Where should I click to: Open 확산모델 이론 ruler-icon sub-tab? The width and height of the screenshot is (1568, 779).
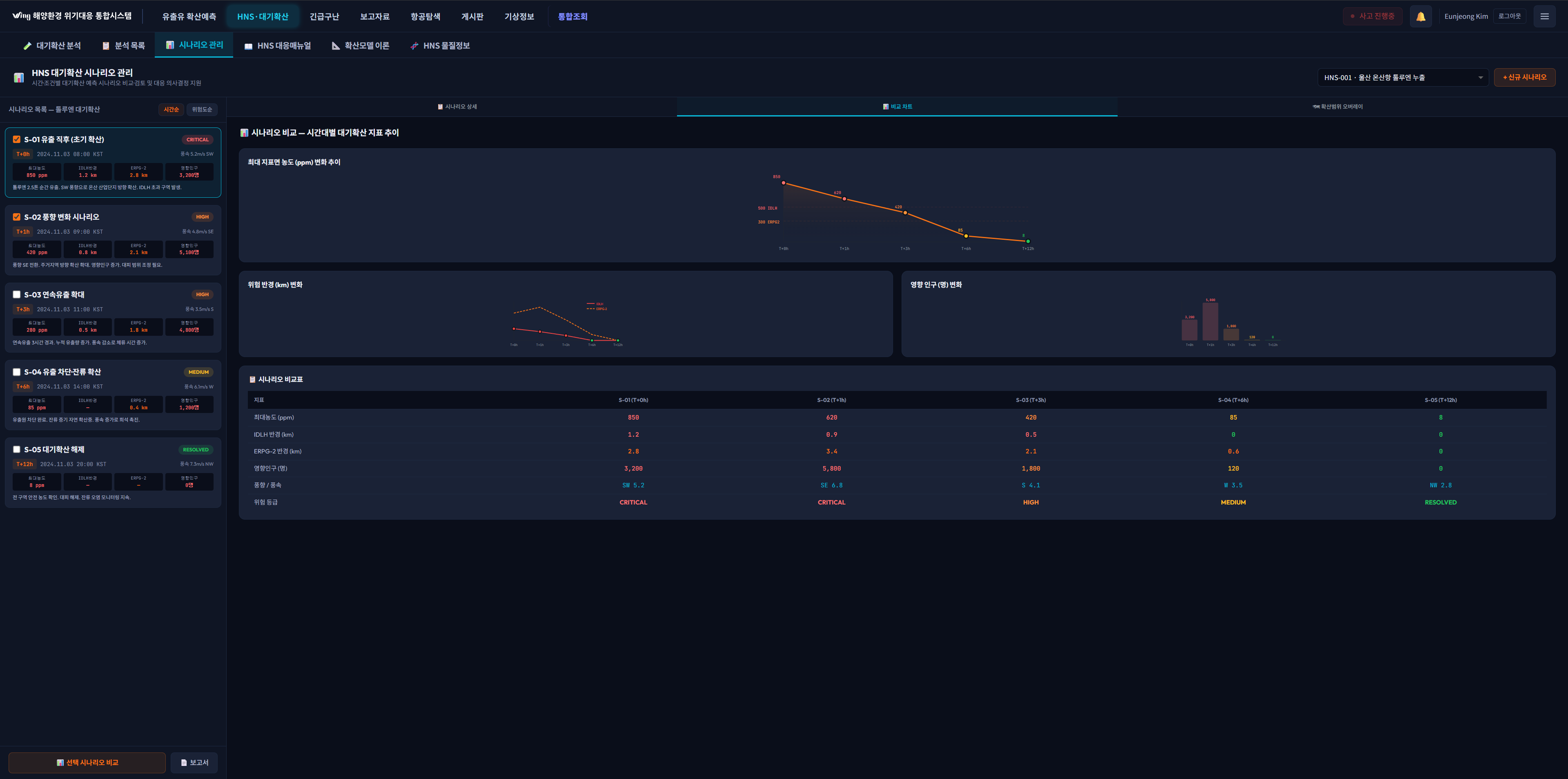coord(360,46)
